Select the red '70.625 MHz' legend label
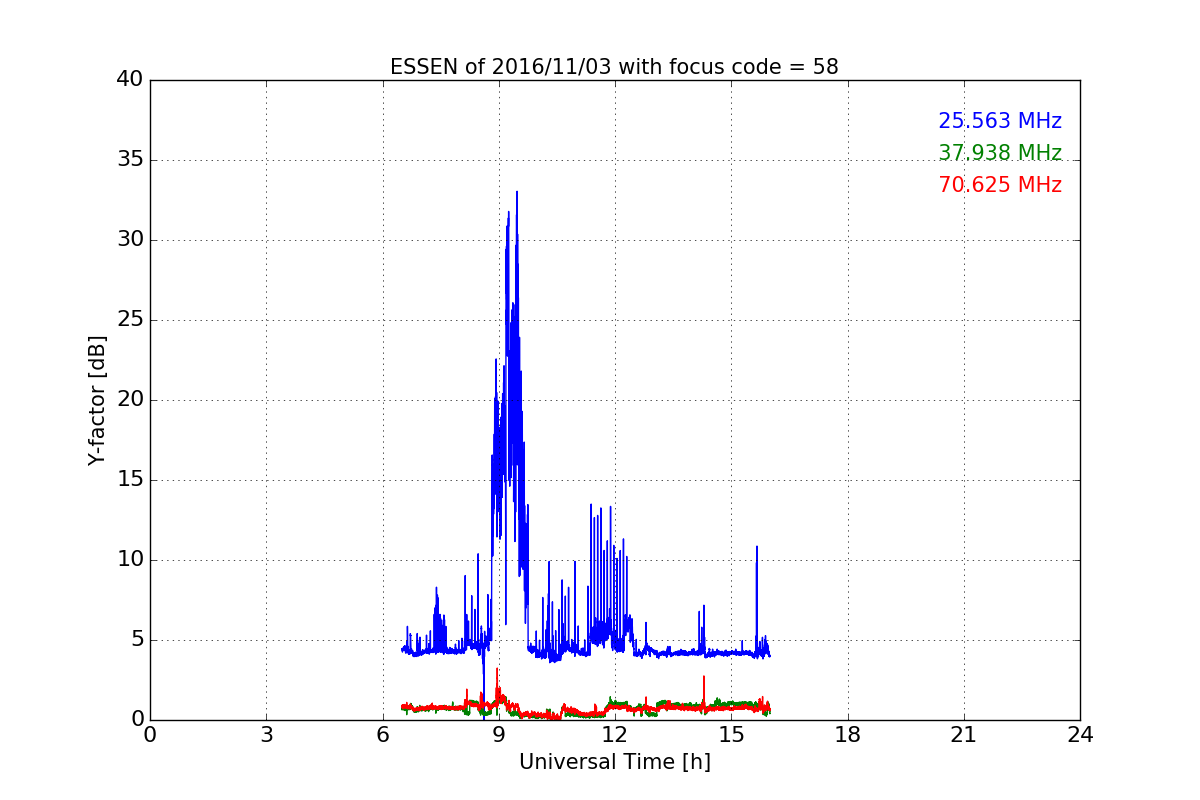 tap(1000, 185)
